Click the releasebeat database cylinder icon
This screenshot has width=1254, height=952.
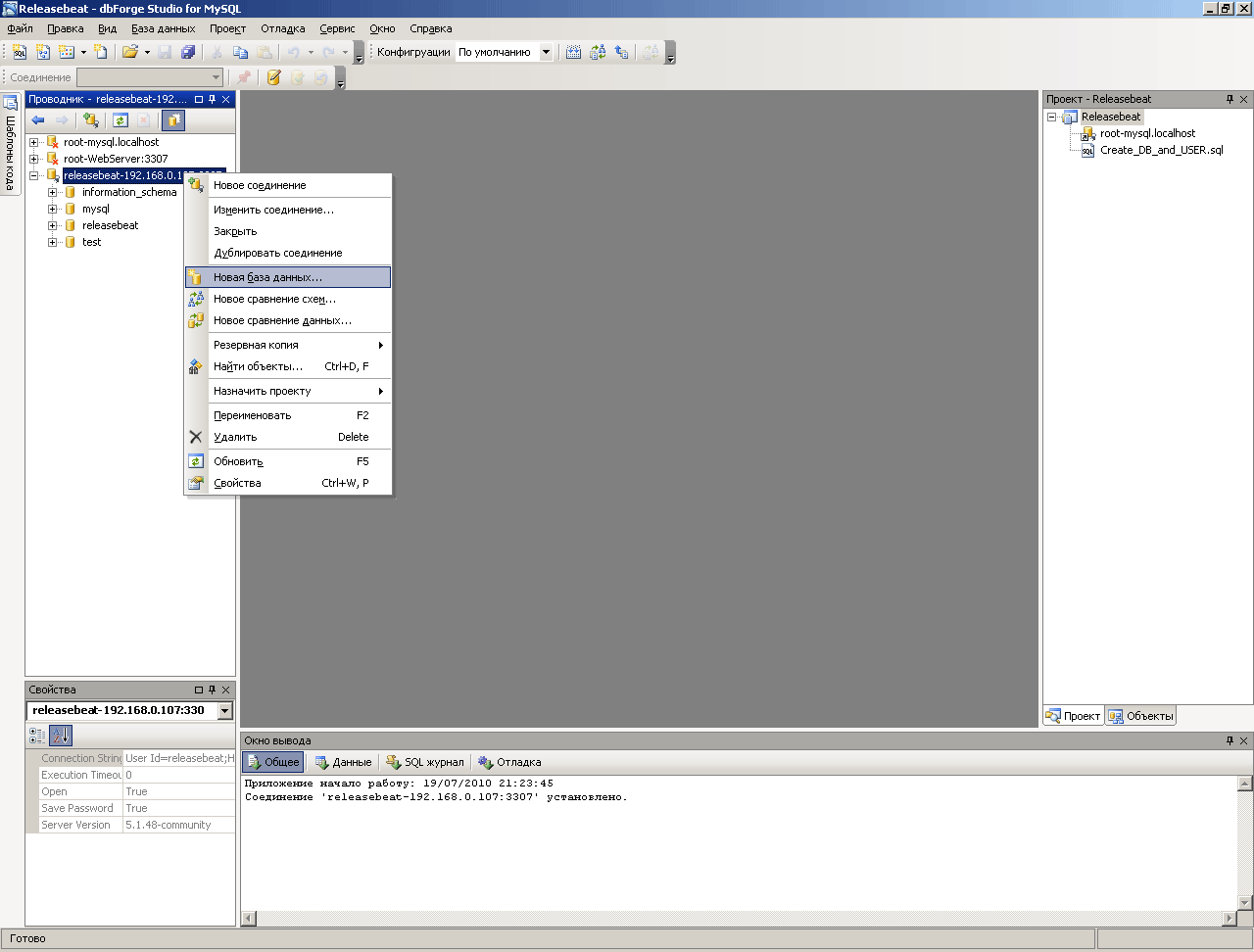click(71, 225)
